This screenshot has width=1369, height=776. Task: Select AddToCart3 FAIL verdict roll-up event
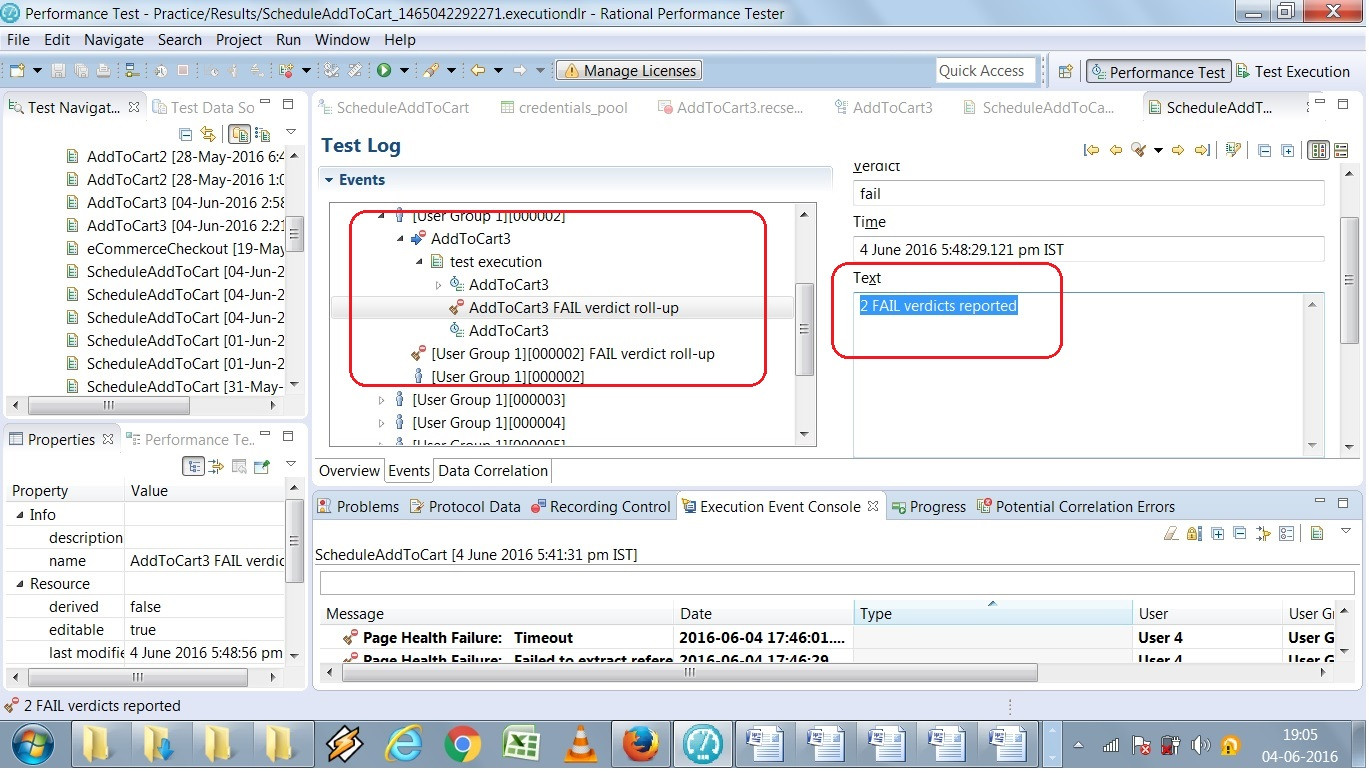pyautogui.click(x=573, y=308)
